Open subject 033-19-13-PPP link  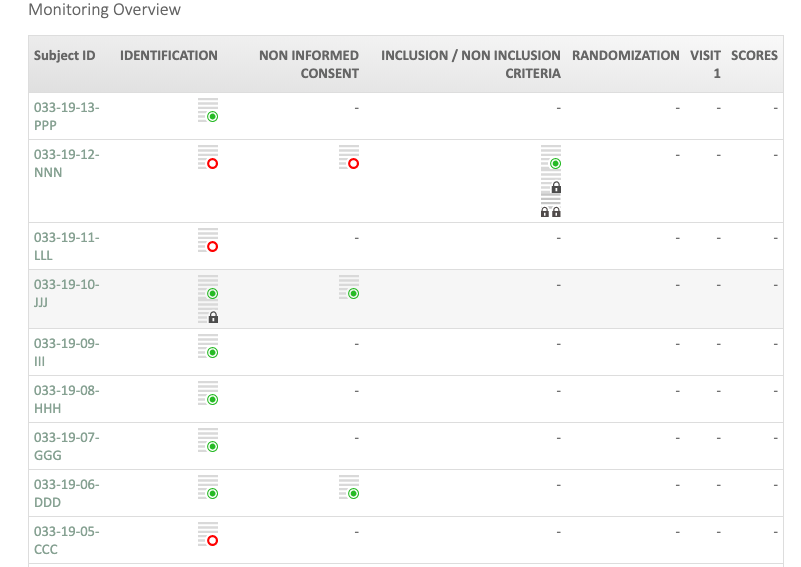click(x=67, y=116)
